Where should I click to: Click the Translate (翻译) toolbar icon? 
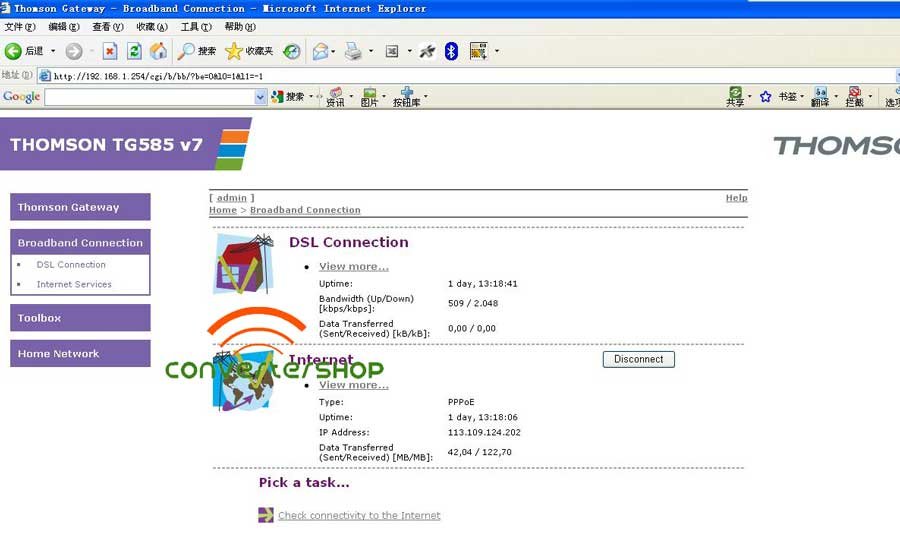pos(820,97)
